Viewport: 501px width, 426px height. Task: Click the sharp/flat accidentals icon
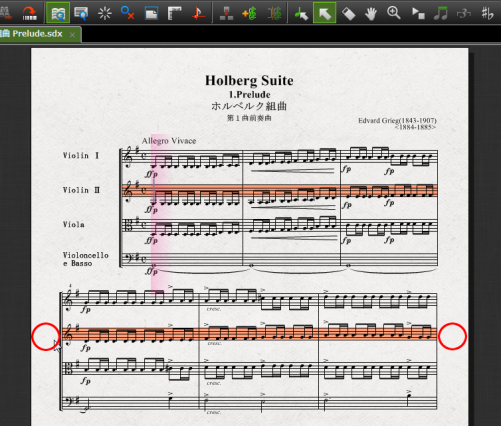pyautogui.click(x=487, y=13)
